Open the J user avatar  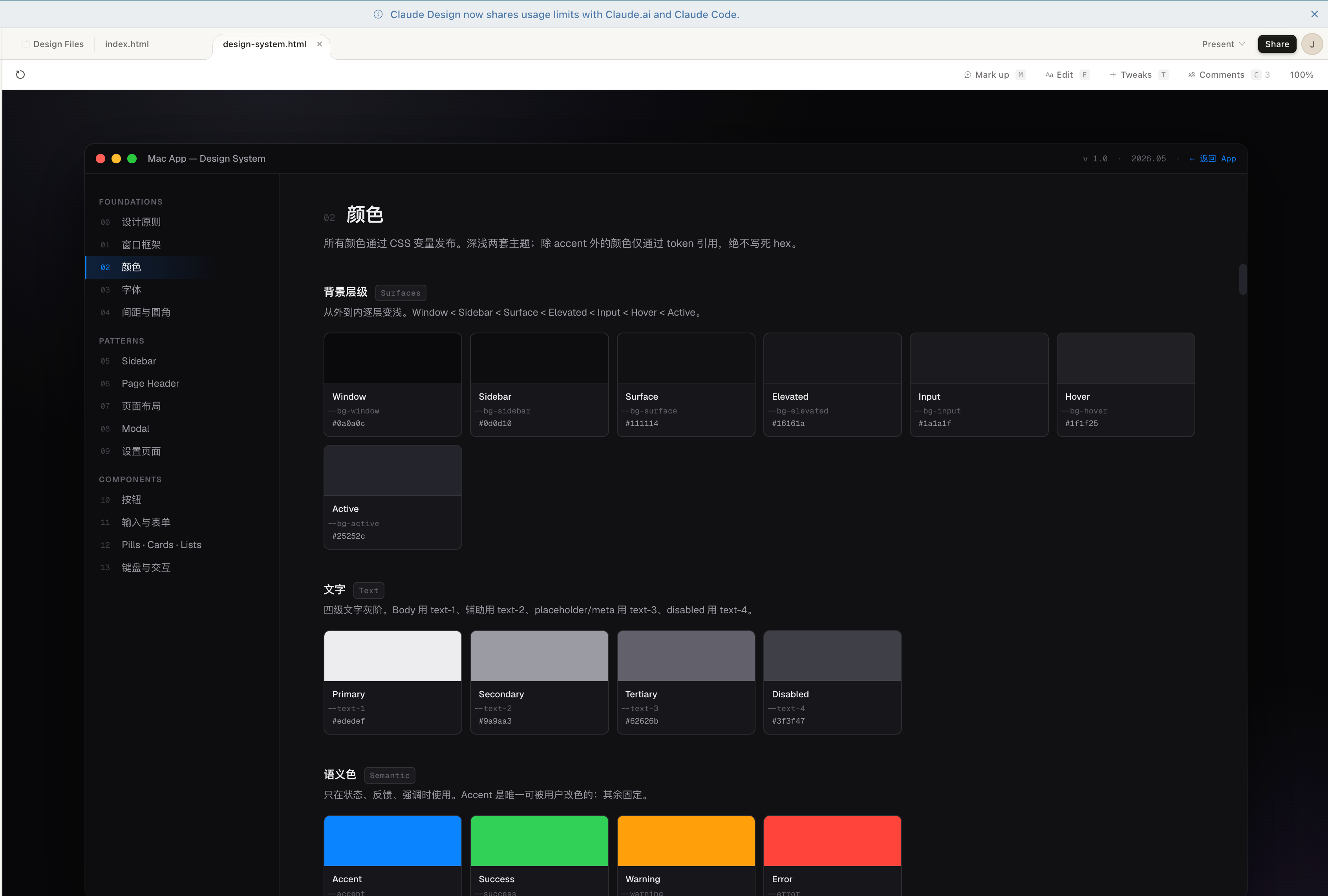coord(1312,44)
